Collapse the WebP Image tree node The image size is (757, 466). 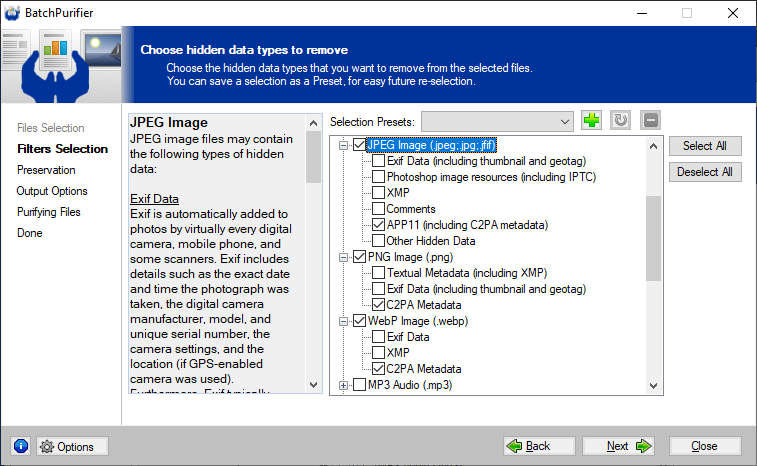[343, 322]
